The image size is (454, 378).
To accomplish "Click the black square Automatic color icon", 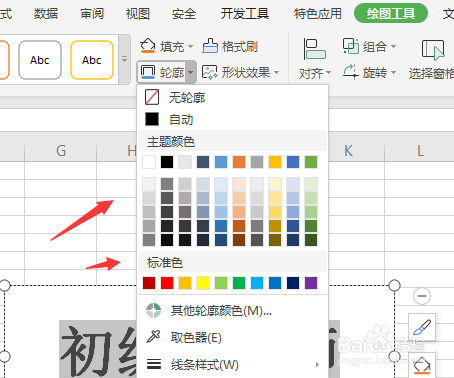I will (x=152, y=119).
